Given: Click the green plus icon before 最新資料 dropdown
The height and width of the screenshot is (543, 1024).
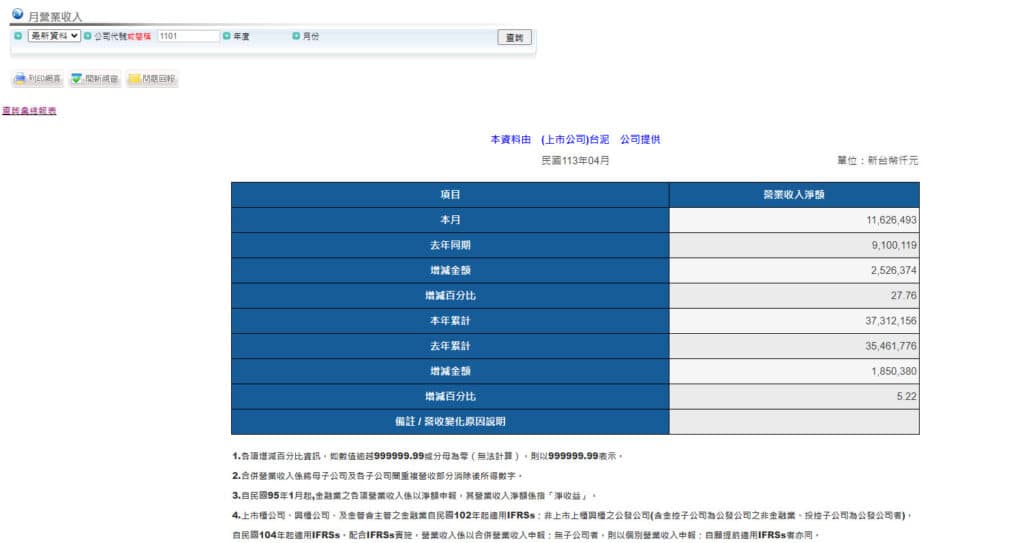Looking at the screenshot, I should [18, 36].
